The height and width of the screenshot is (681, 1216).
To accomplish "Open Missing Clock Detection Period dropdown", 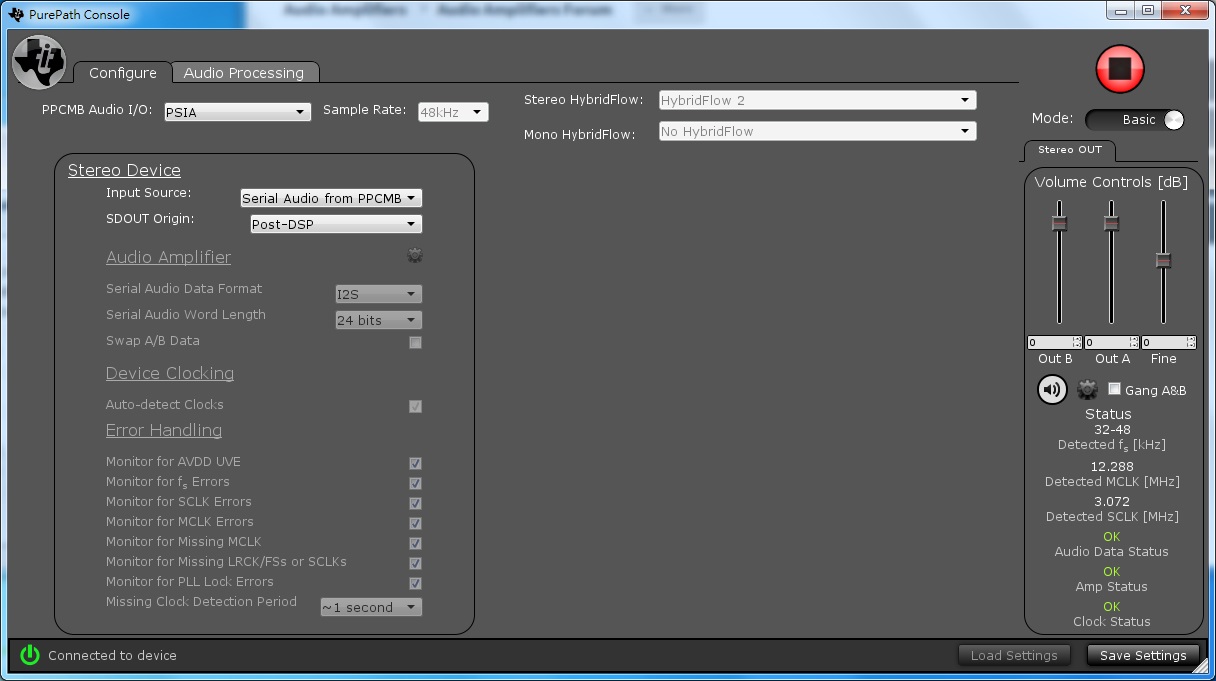I will point(371,607).
